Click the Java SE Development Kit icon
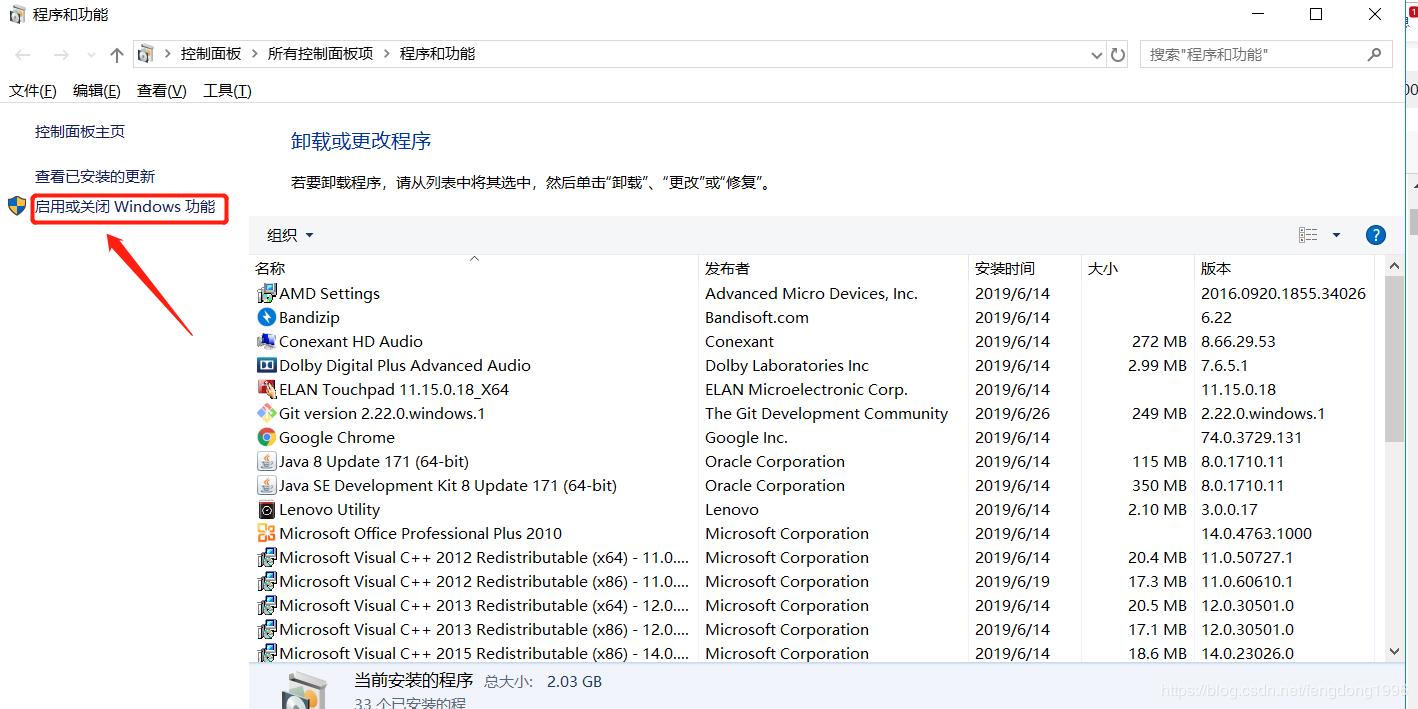The image size is (1418, 709). pos(266,486)
